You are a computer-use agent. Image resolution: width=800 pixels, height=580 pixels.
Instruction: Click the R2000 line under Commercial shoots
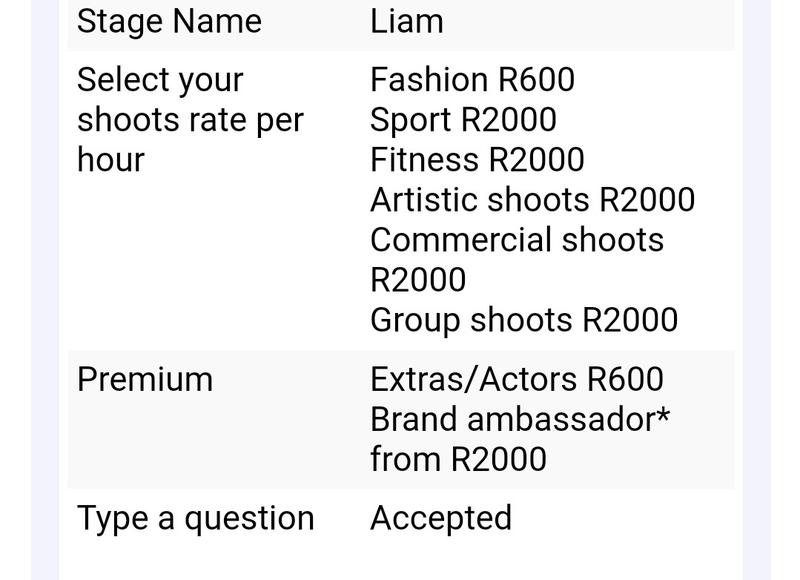[418, 279]
